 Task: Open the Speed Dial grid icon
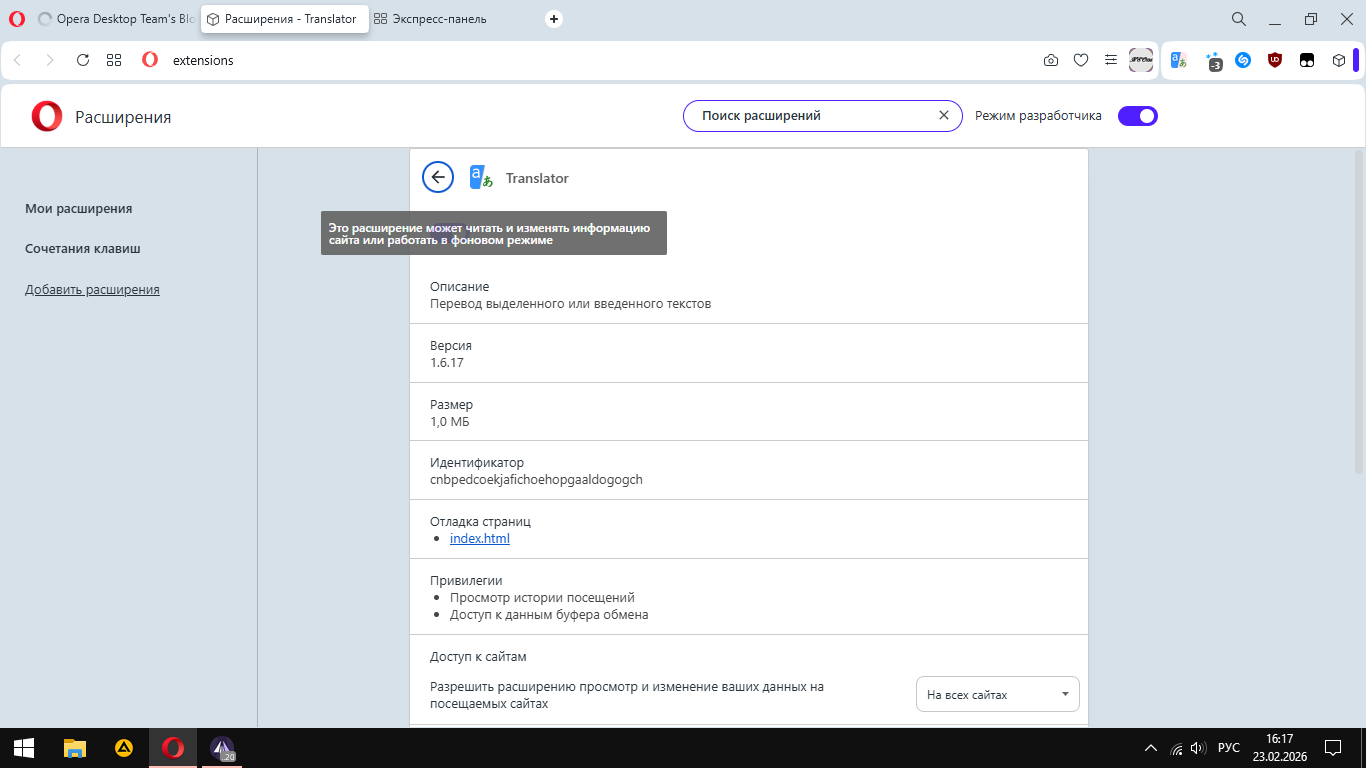114,60
